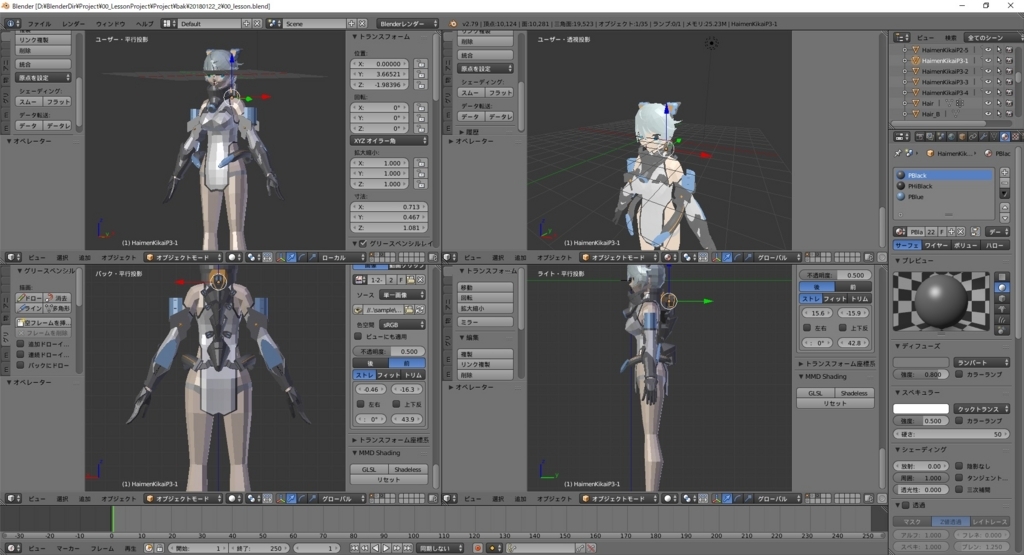Move the material slot down with the arrow icon

1004,218
